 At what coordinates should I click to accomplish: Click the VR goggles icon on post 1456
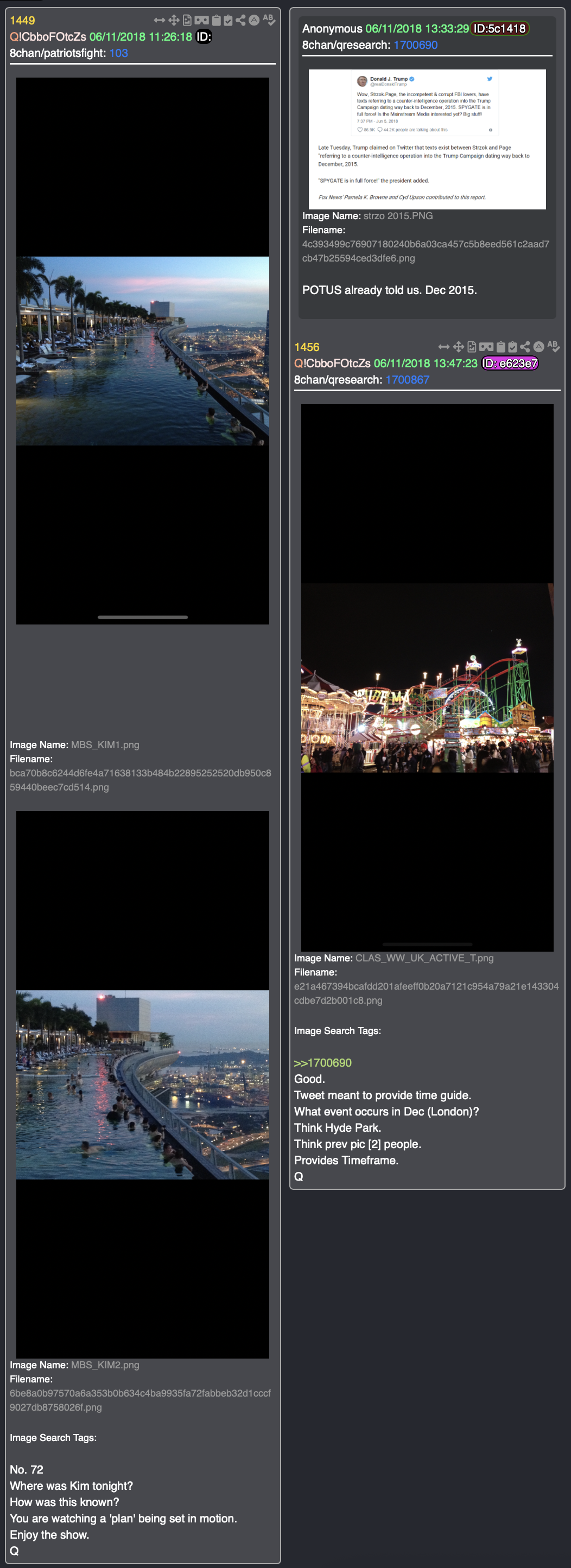pyautogui.click(x=486, y=347)
